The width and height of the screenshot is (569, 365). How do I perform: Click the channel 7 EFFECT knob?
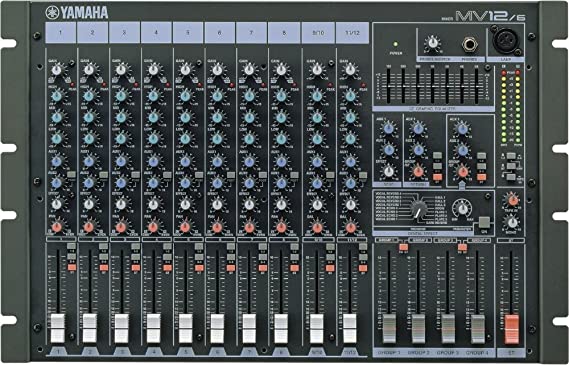[x=249, y=205]
